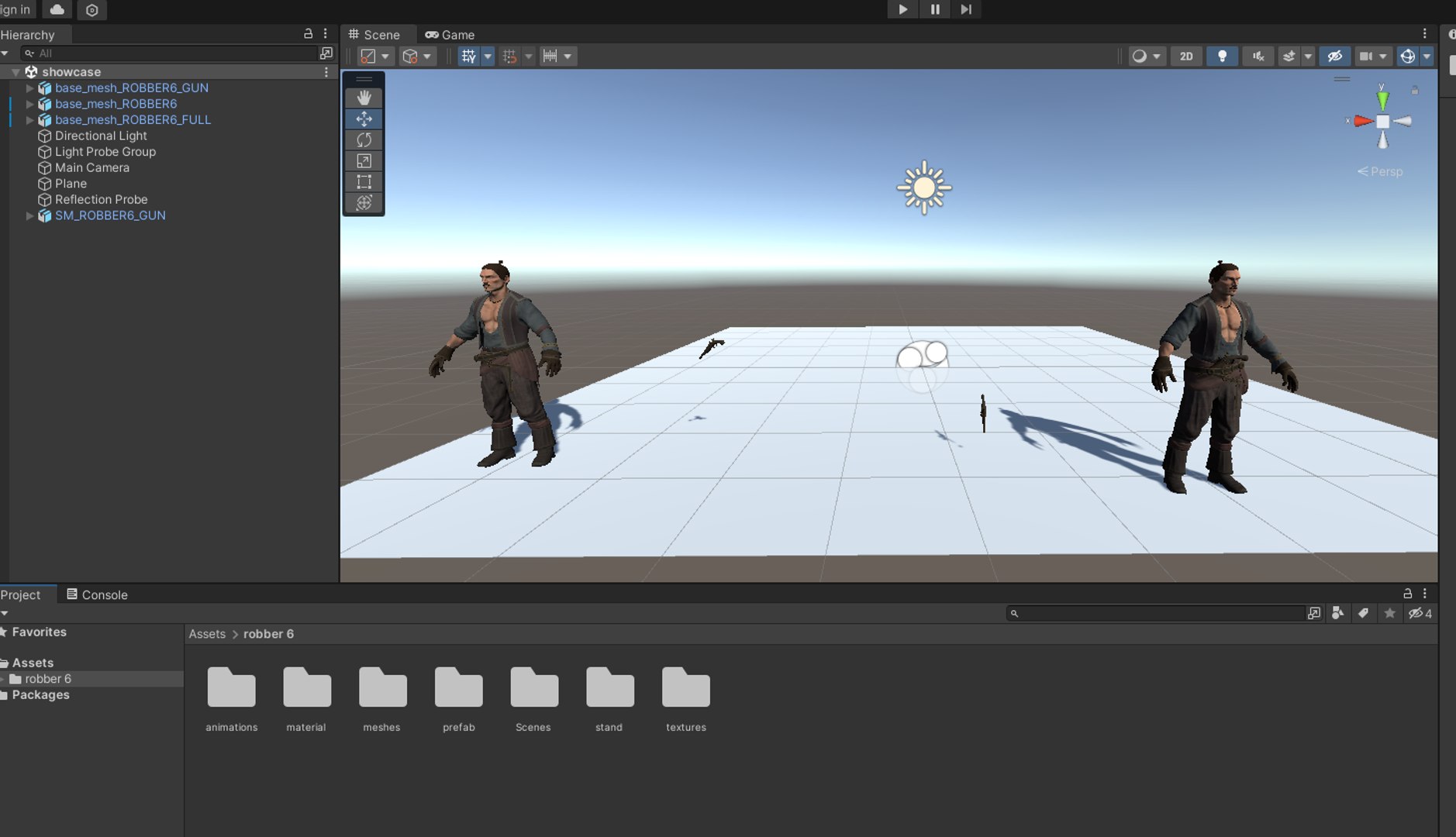Switch to the Game tab
This screenshot has width=1456, height=837.
click(x=450, y=35)
